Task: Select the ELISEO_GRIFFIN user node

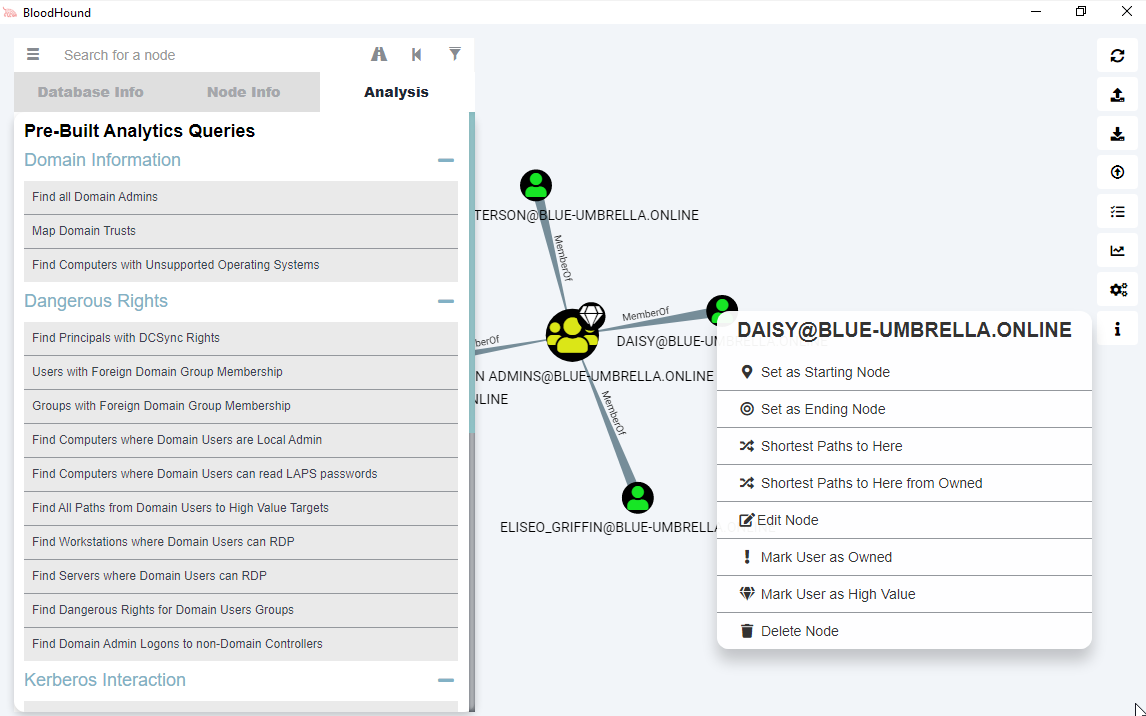Action: coord(637,498)
